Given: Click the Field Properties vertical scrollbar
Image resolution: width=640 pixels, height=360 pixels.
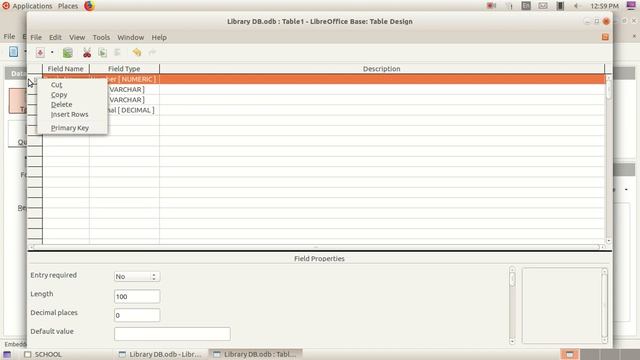Looking at the screenshot, I should [x=512, y=305].
